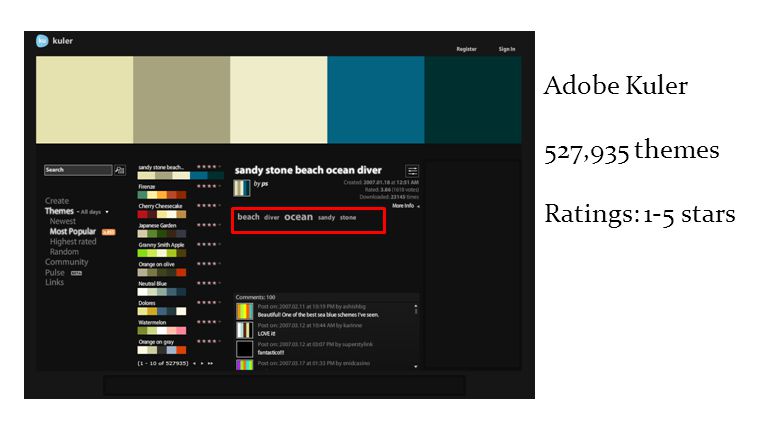
Task: Click the '1 - 10 of 527935' page count
Action: tap(163, 363)
